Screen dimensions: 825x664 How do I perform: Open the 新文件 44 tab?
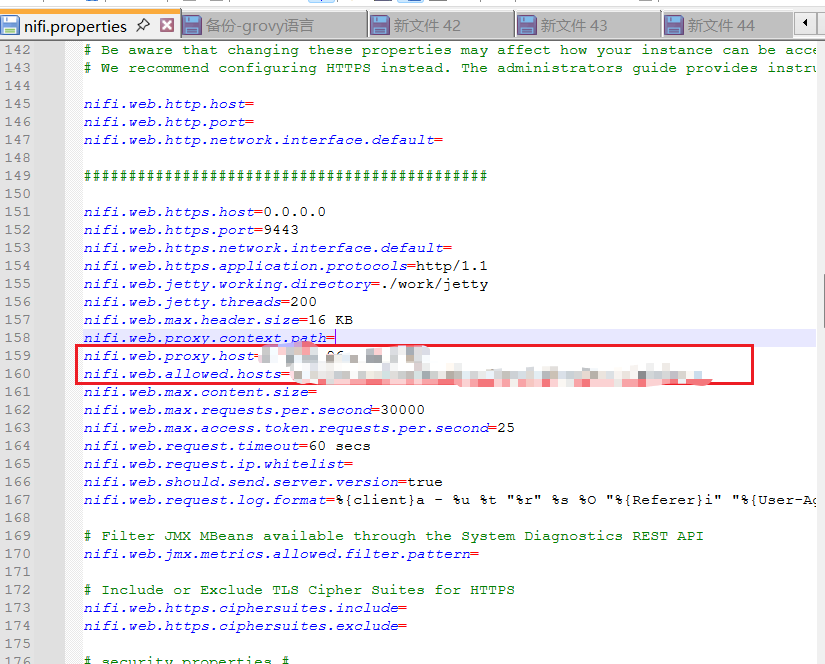click(728, 25)
